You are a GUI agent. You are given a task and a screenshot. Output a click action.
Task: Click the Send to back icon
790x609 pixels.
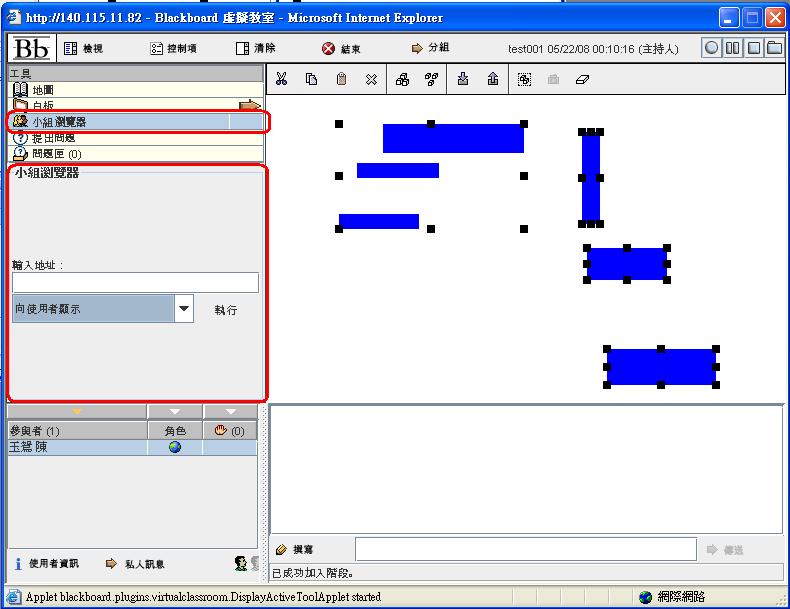463,80
